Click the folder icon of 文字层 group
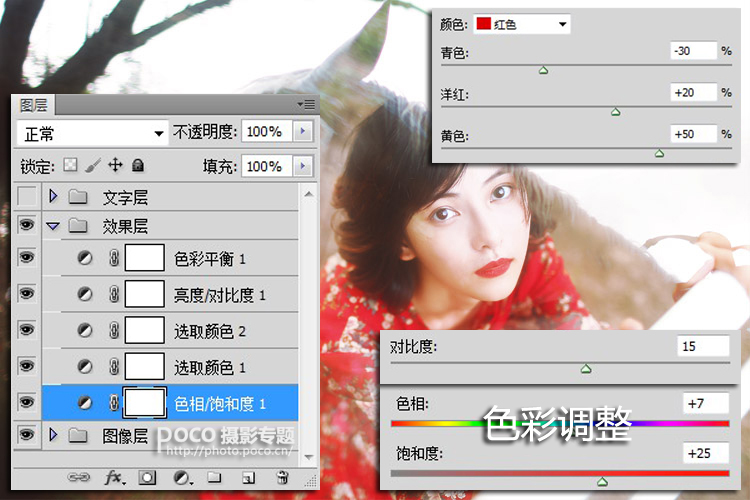The image size is (750, 500). click(x=77, y=196)
